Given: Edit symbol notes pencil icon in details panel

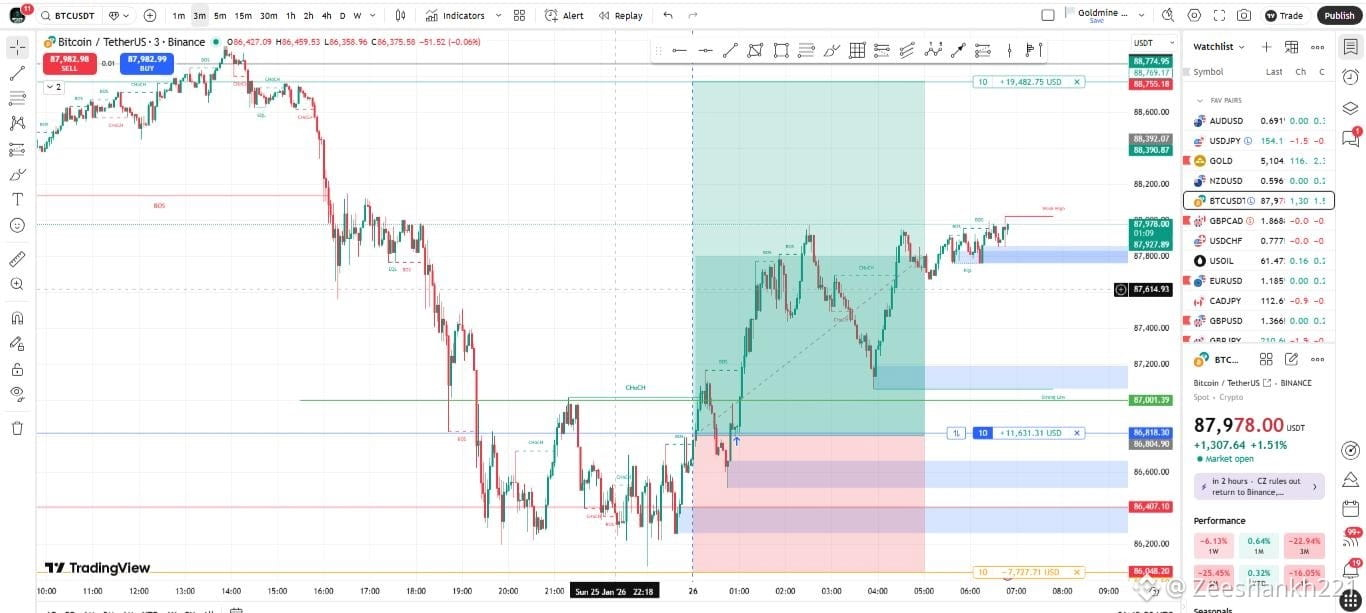Looking at the screenshot, I should [1291, 359].
